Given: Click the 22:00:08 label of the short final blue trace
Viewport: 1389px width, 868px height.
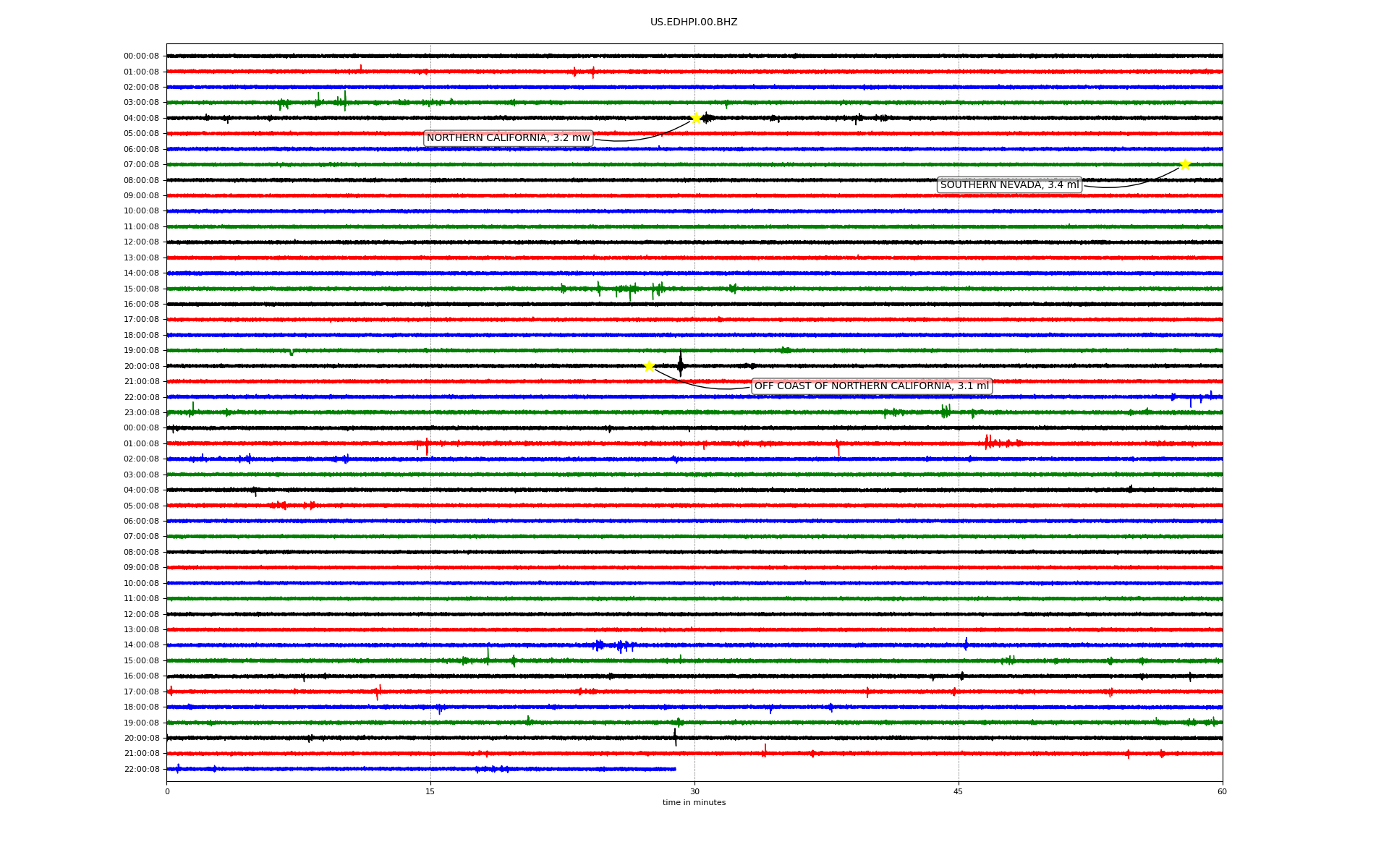Looking at the screenshot, I should tap(141, 769).
